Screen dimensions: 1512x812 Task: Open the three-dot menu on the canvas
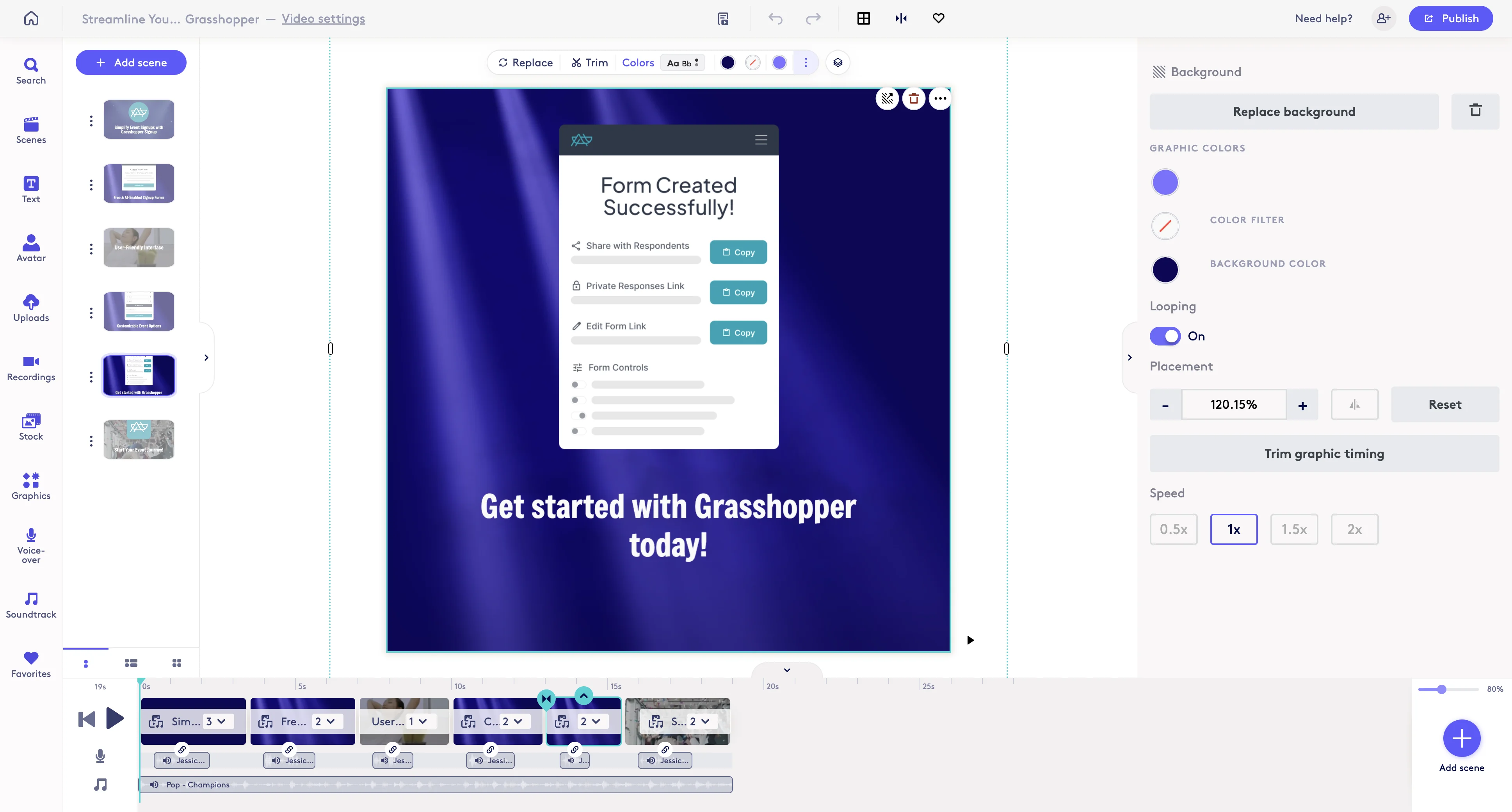(x=940, y=99)
